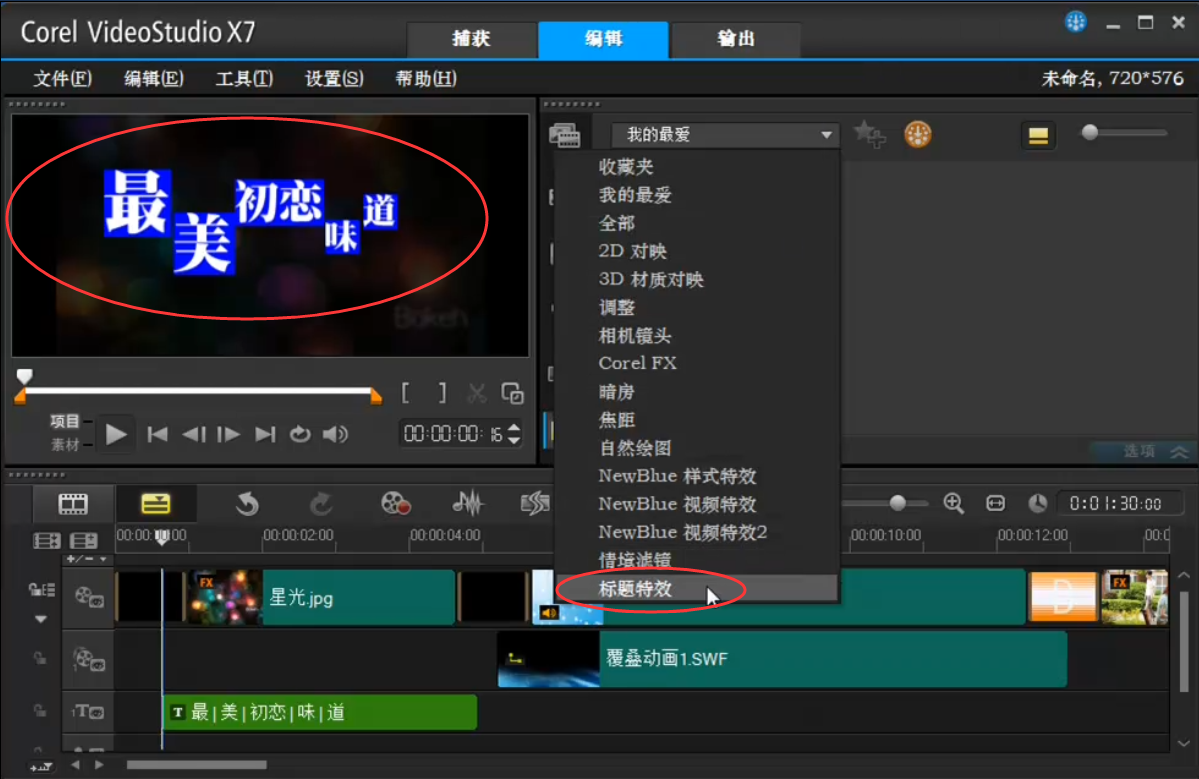
Task: Open the 文件(F) menu
Action: [x=63, y=79]
